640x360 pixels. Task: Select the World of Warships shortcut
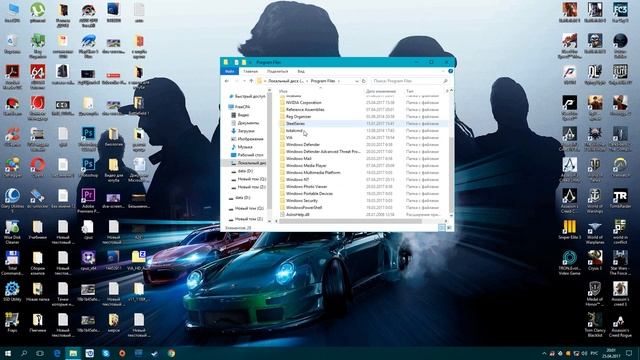click(595, 200)
